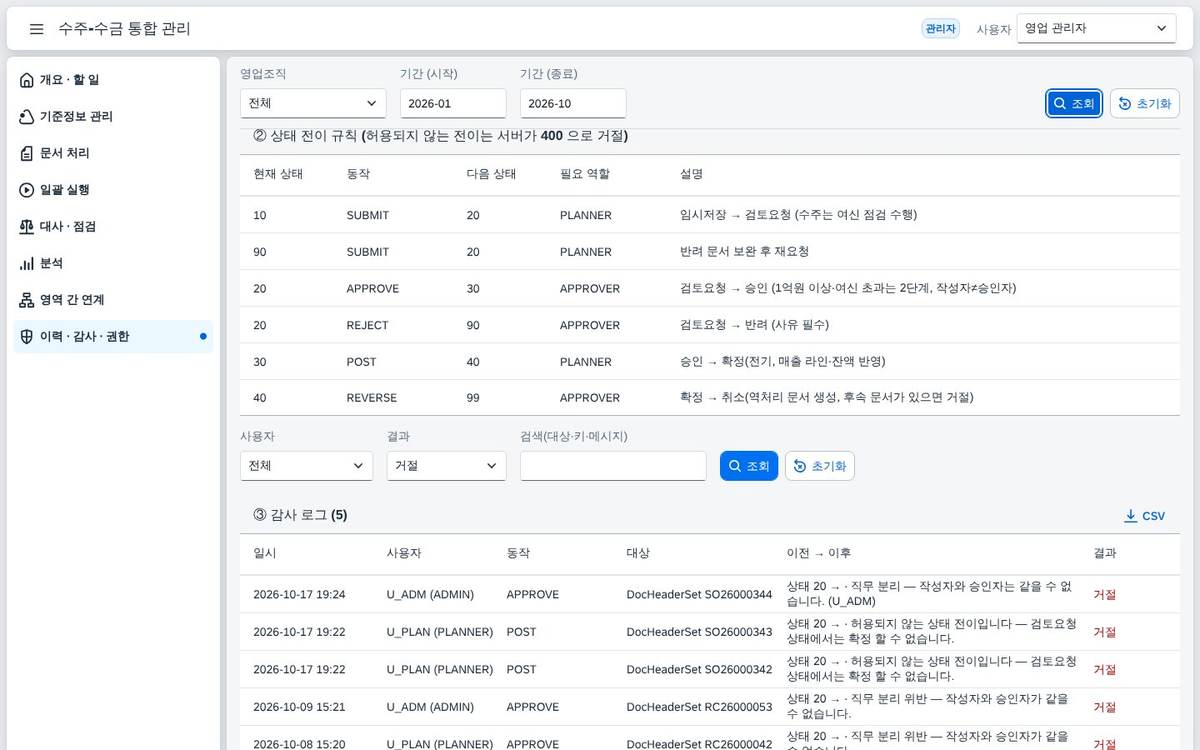Open the 영업조직 전체 dropdown
Screen dimensions: 1200x750
coord(313,104)
